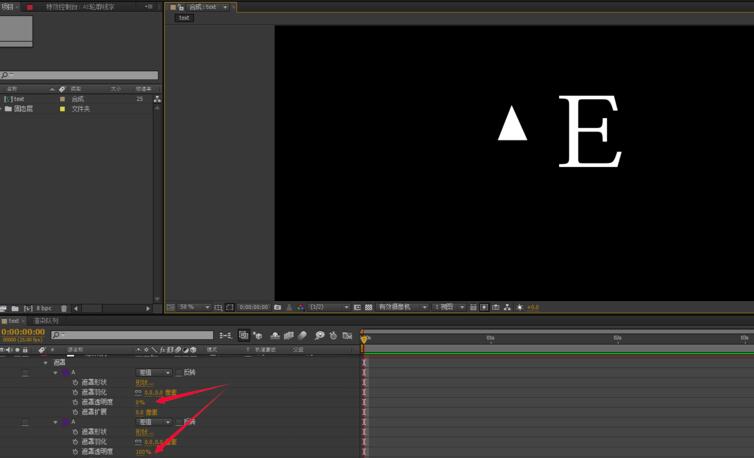The image size is (754, 458).
Task: Click the auto-keyframe stopwatch icon in timeline toolbar
Action: coord(333,335)
